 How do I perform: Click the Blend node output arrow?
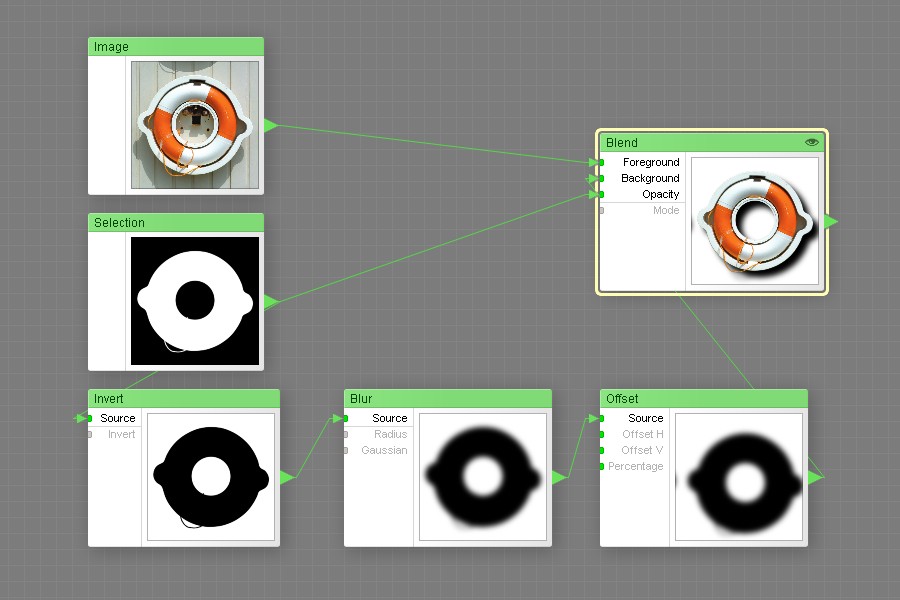[831, 221]
